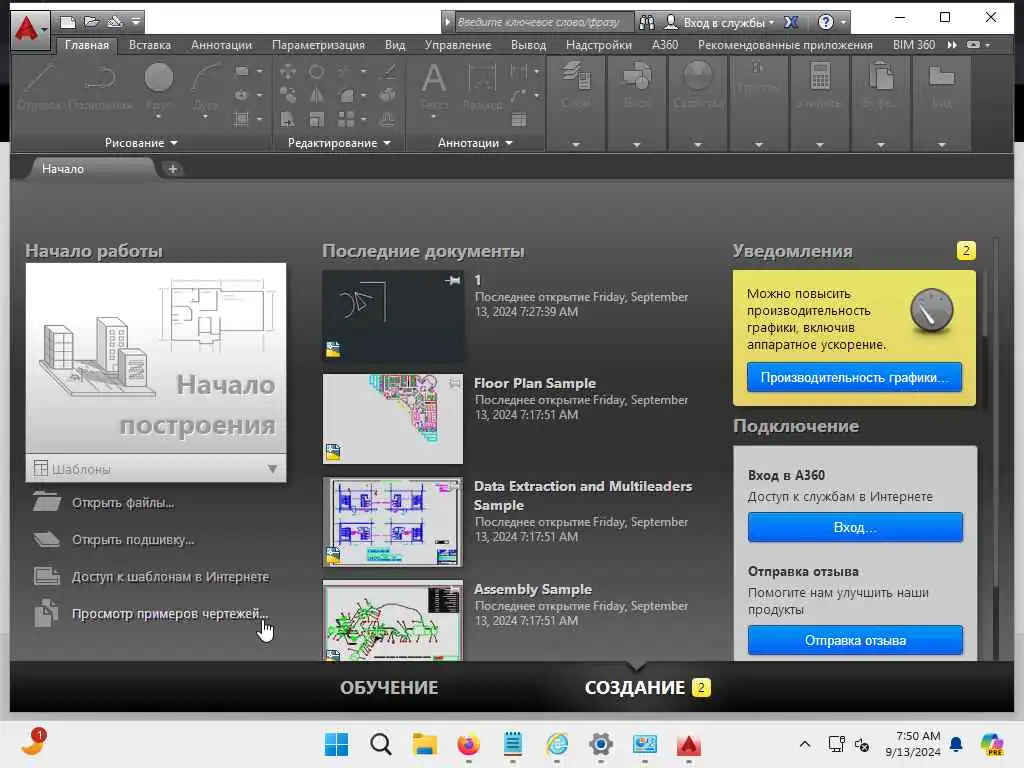Switch to the Параметризация ribbon tab
1024x768 pixels.
pyautogui.click(x=318, y=45)
